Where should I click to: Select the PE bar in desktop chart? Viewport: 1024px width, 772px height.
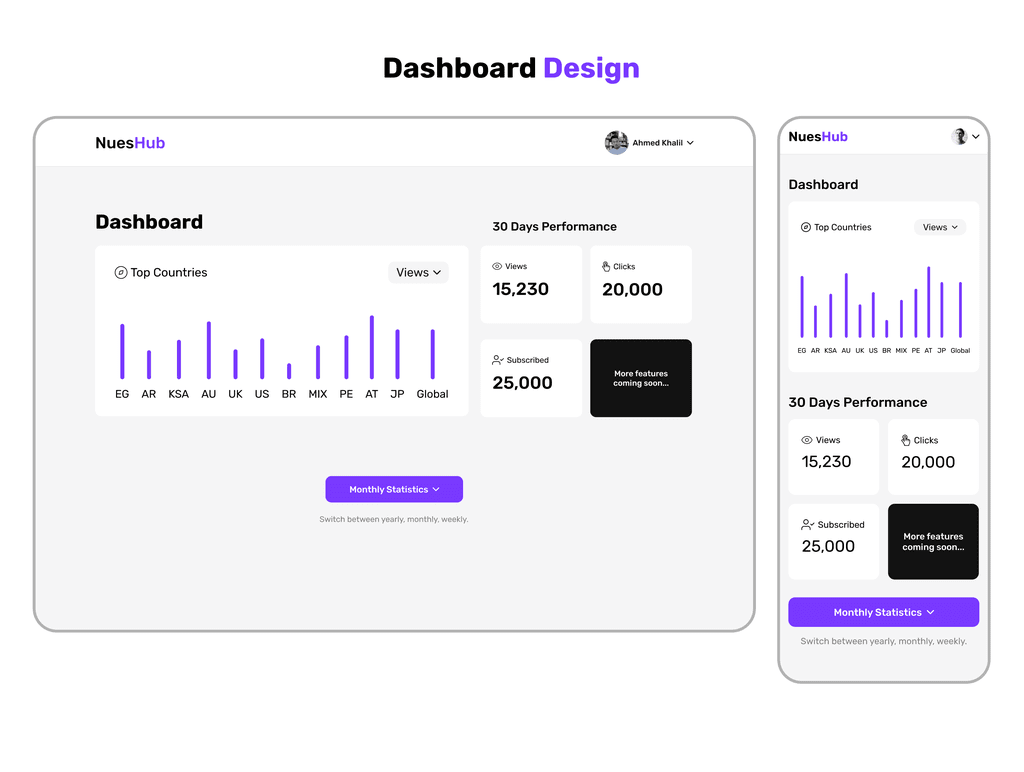pyautogui.click(x=346, y=357)
